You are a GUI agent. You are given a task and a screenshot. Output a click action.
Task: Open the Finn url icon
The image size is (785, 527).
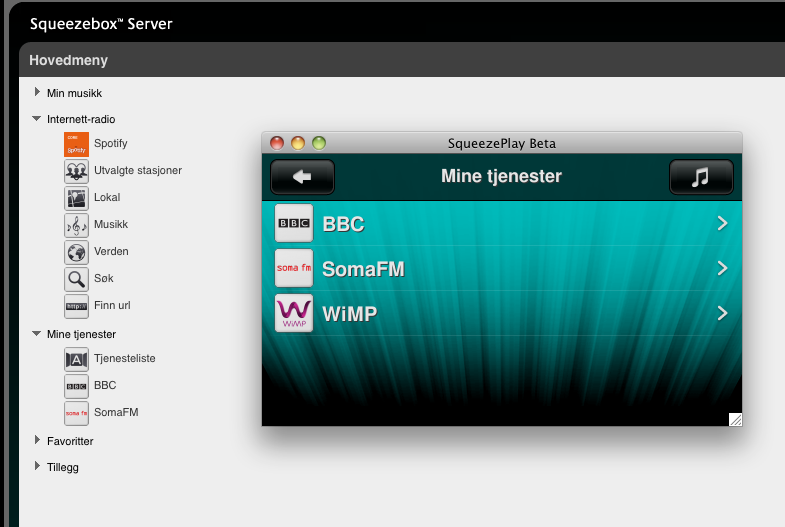pyautogui.click(x=76, y=306)
